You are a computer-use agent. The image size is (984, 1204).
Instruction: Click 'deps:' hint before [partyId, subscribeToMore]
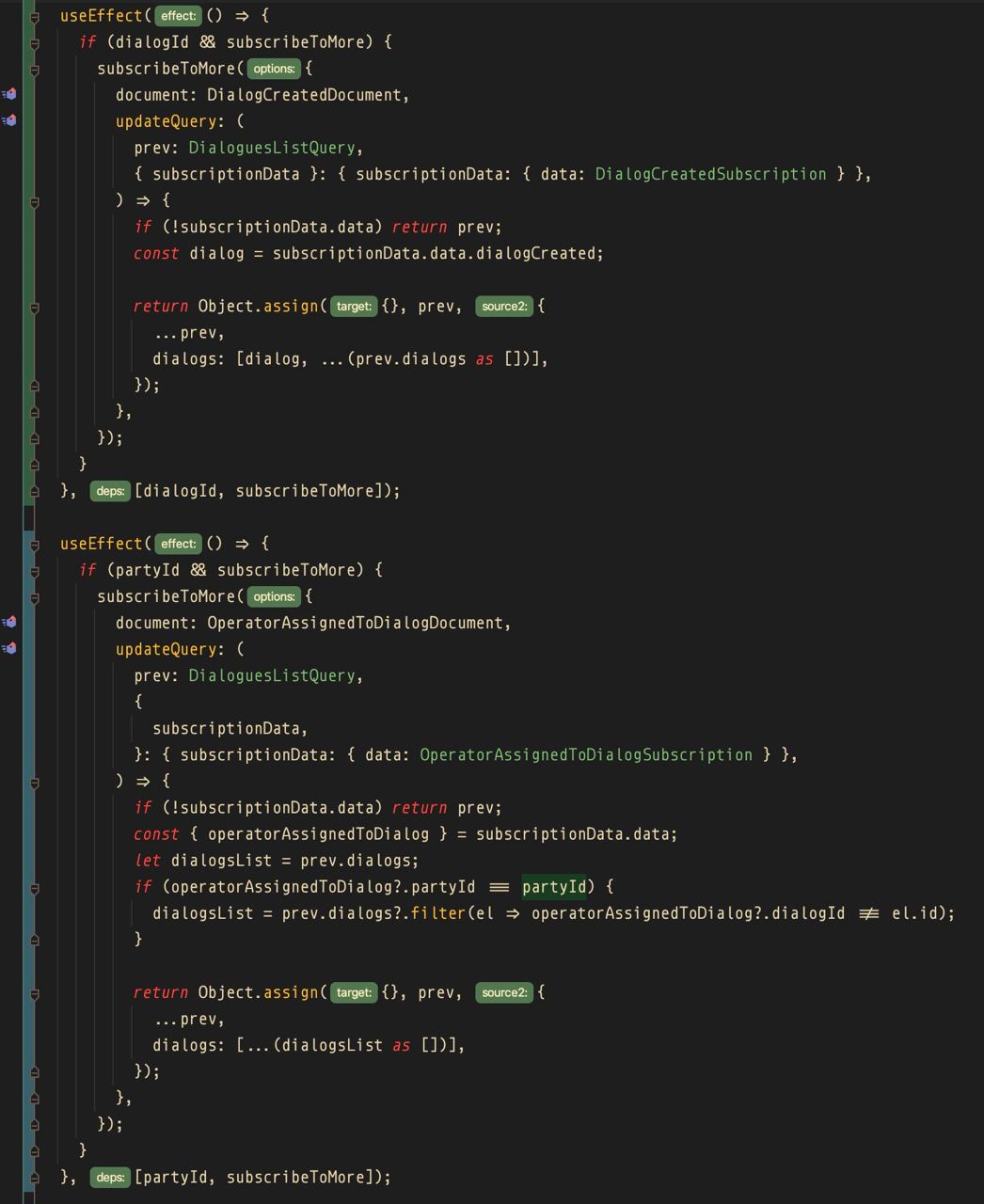(110, 1177)
